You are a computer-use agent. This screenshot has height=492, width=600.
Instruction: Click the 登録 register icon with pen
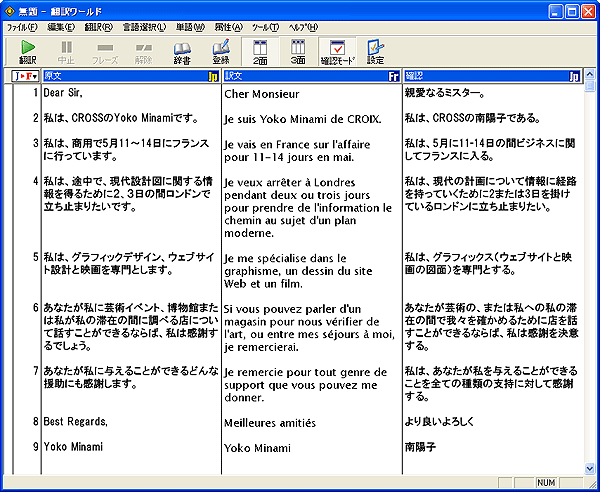pyautogui.click(x=221, y=52)
